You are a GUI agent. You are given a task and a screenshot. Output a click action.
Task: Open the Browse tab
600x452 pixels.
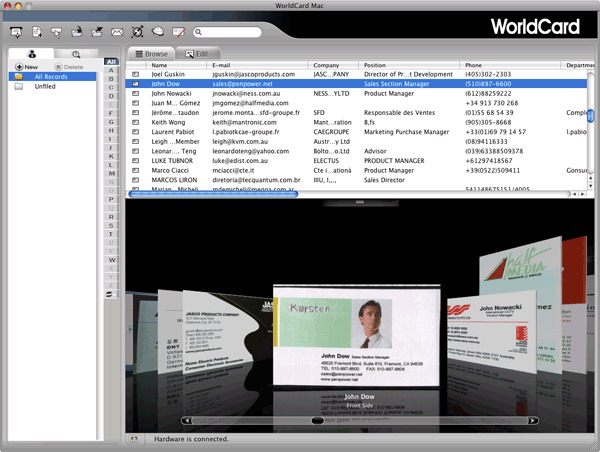[x=152, y=54]
